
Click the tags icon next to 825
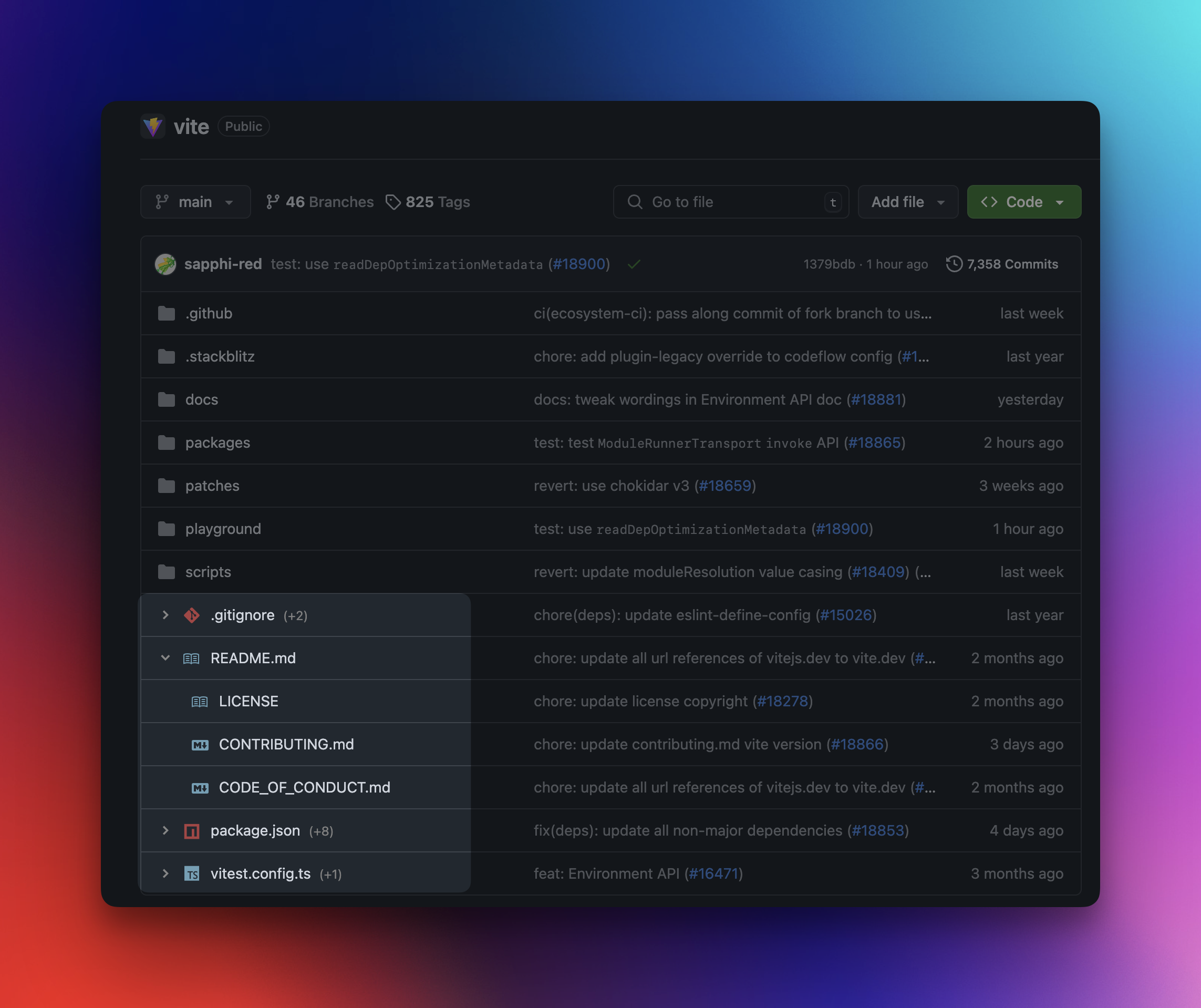pos(393,202)
